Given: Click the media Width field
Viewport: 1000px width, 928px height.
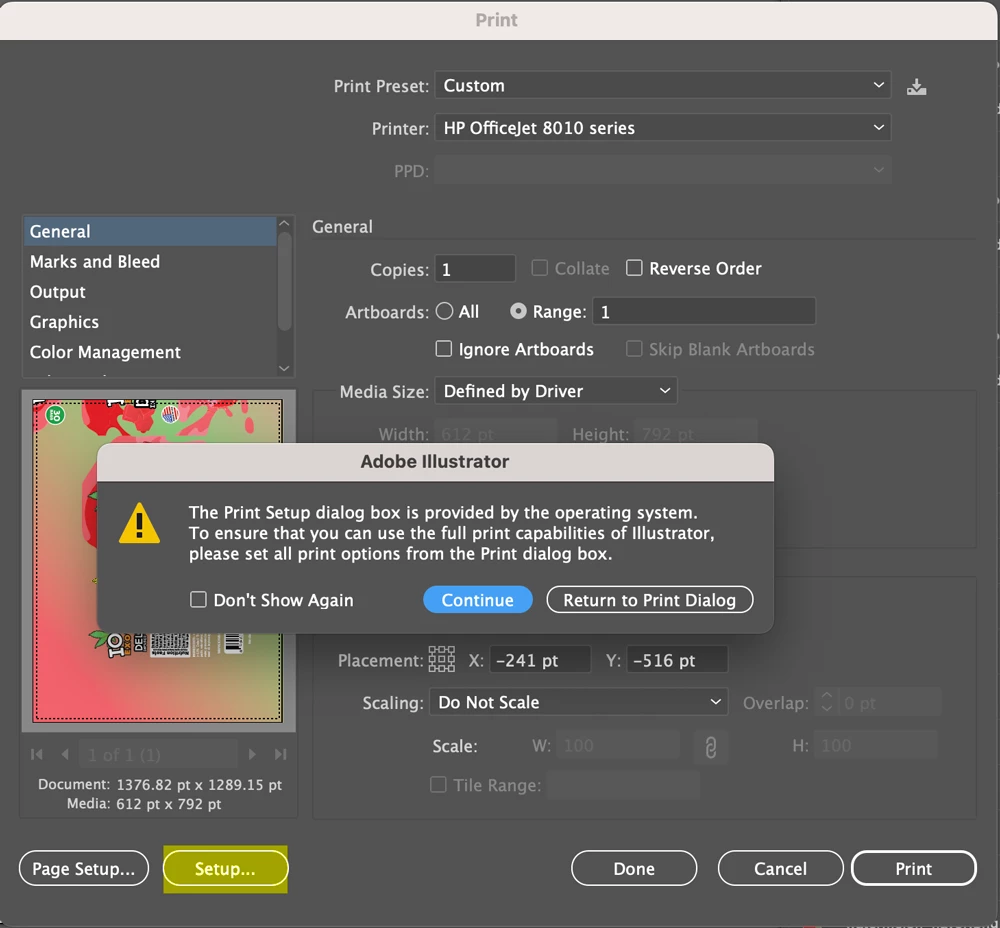Looking at the screenshot, I should coord(496,434).
